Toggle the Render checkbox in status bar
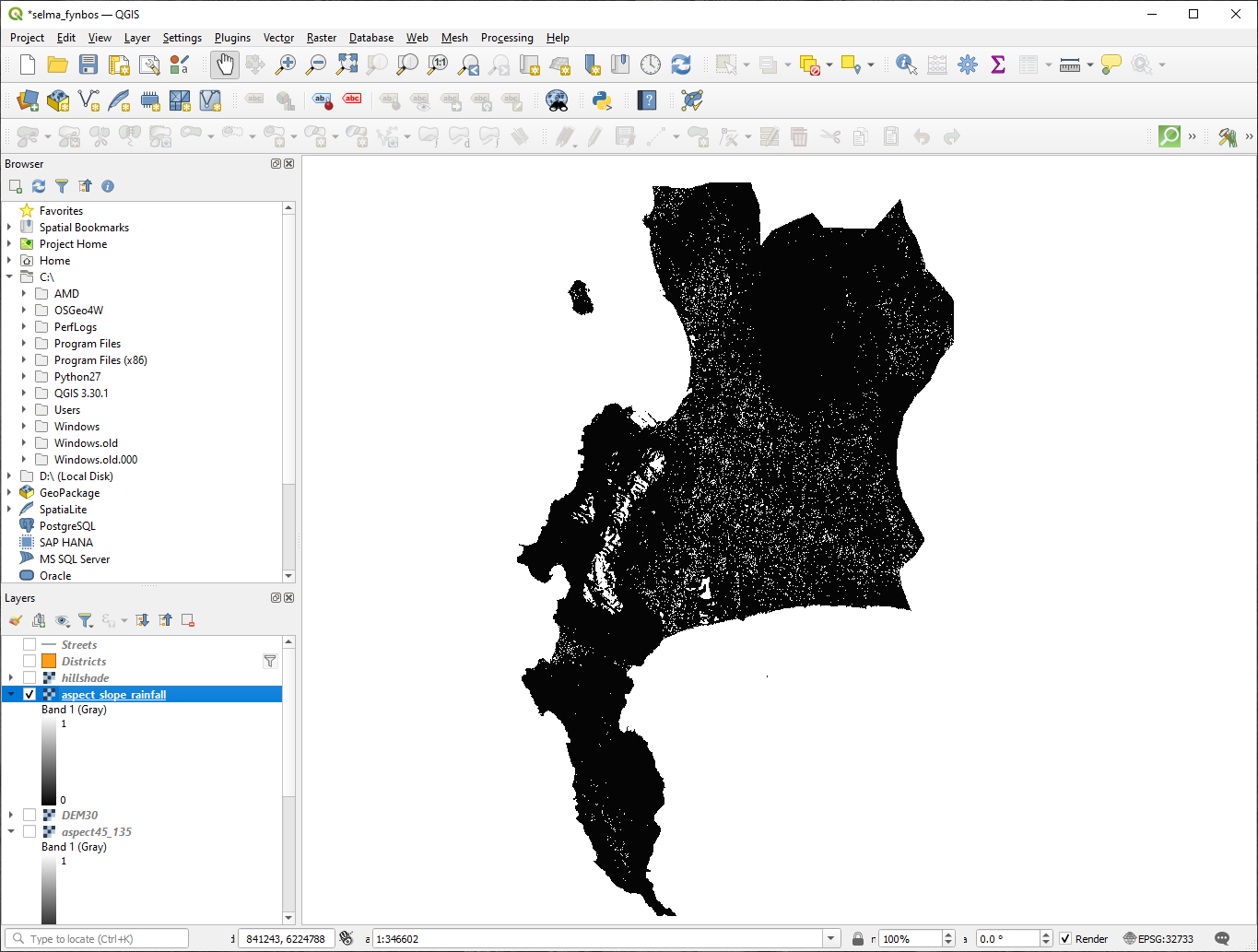1258x952 pixels. point(1065,939)
